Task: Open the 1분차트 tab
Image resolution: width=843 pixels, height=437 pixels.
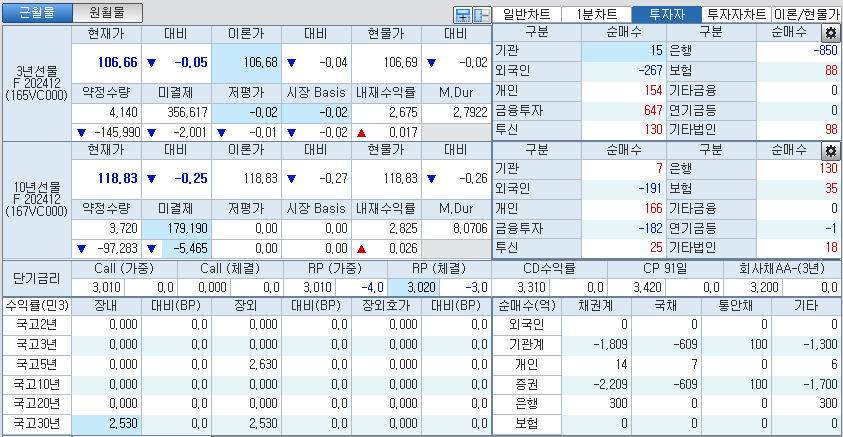Action: pos(597,15)
